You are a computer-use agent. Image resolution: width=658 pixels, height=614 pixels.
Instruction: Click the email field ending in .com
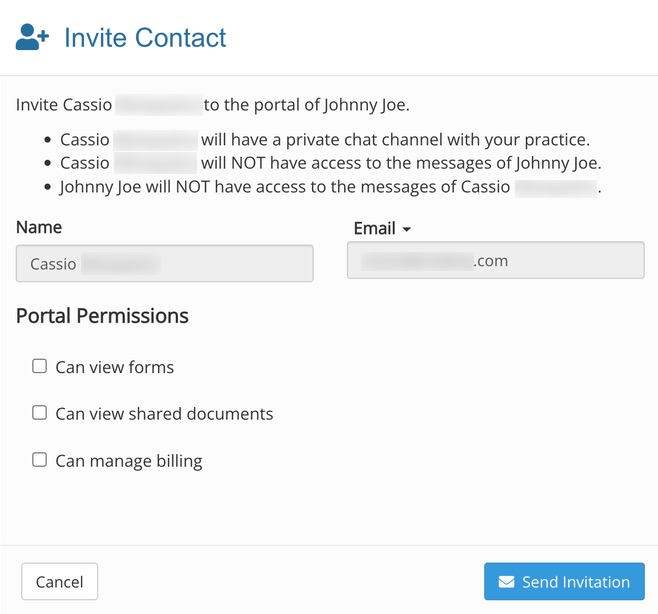coord(496,260)
